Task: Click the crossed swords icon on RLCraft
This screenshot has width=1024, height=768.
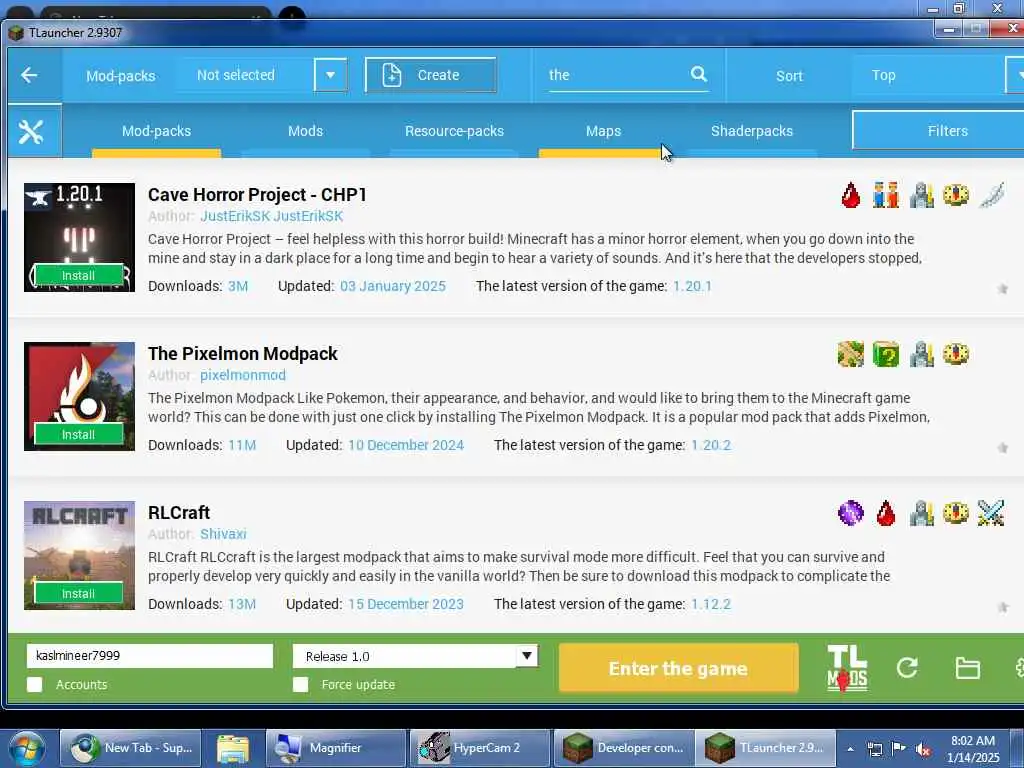Action: [991, 513]
